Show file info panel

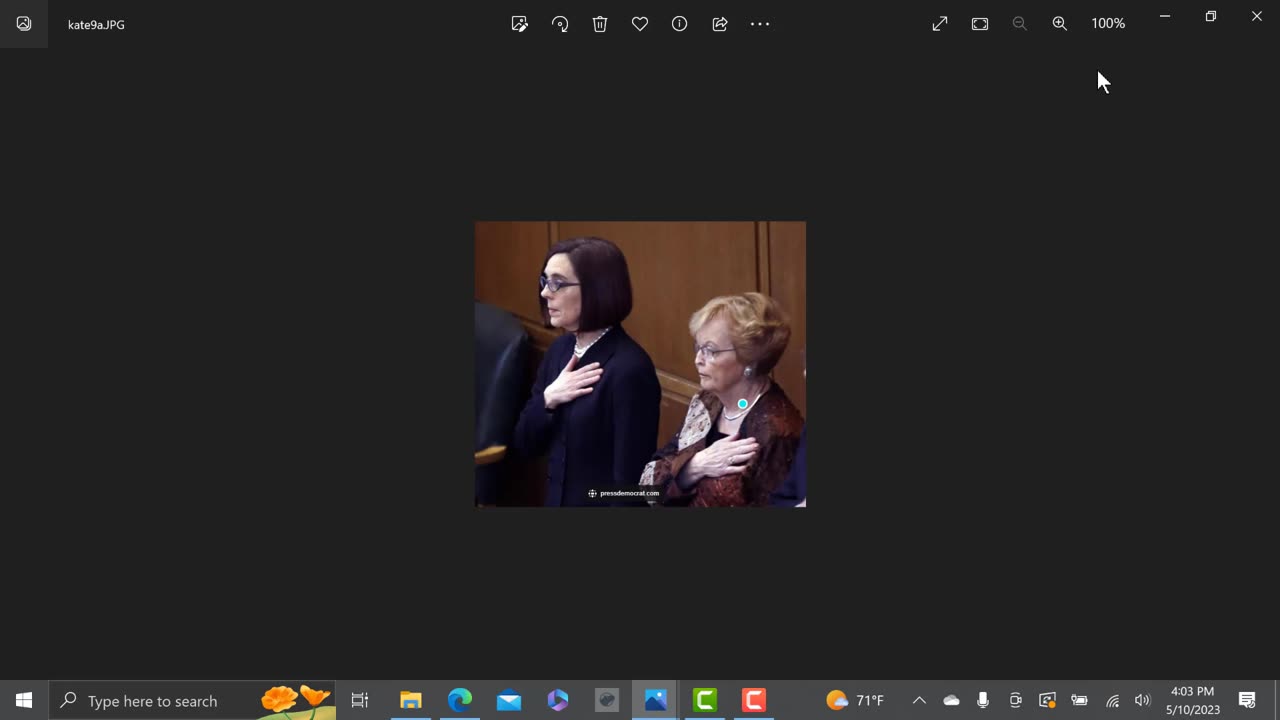680,24
